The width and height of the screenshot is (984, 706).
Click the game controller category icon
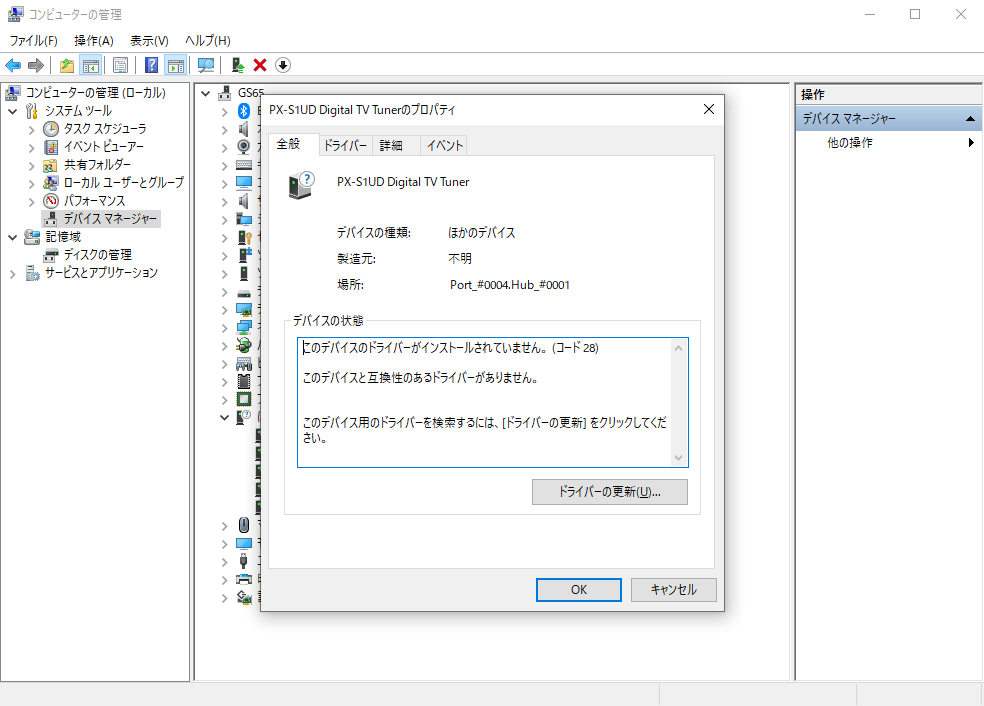pos(243,364)
